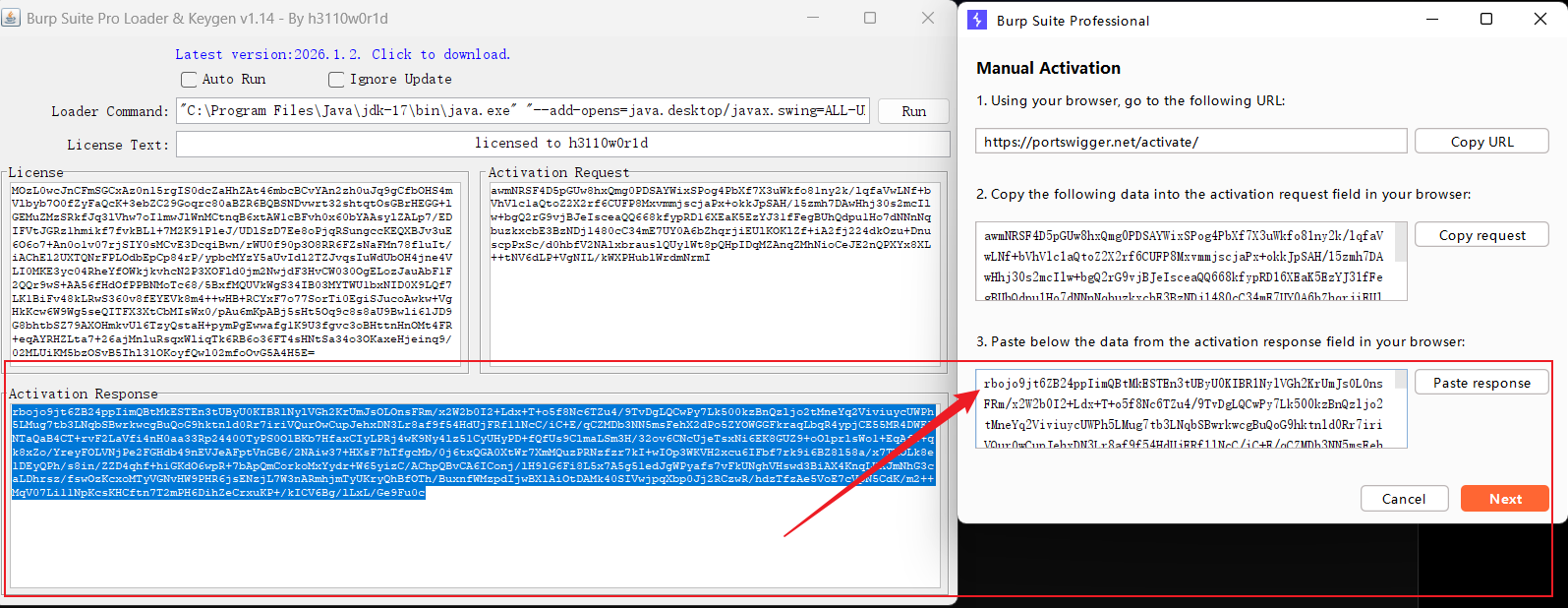The width and height of the screenshot is (1568, 608).
Task: Click the Copy request button
Action: (x=1481, y=235)
